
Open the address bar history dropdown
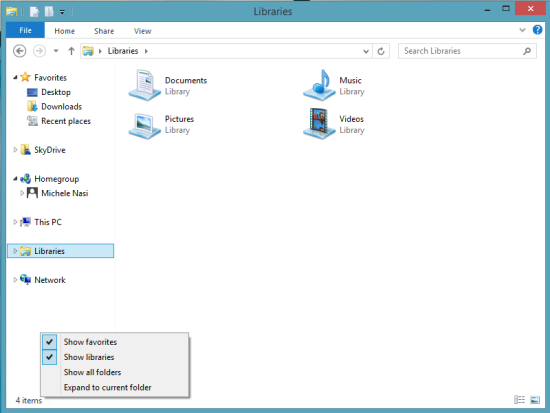[x=366, y=52]
